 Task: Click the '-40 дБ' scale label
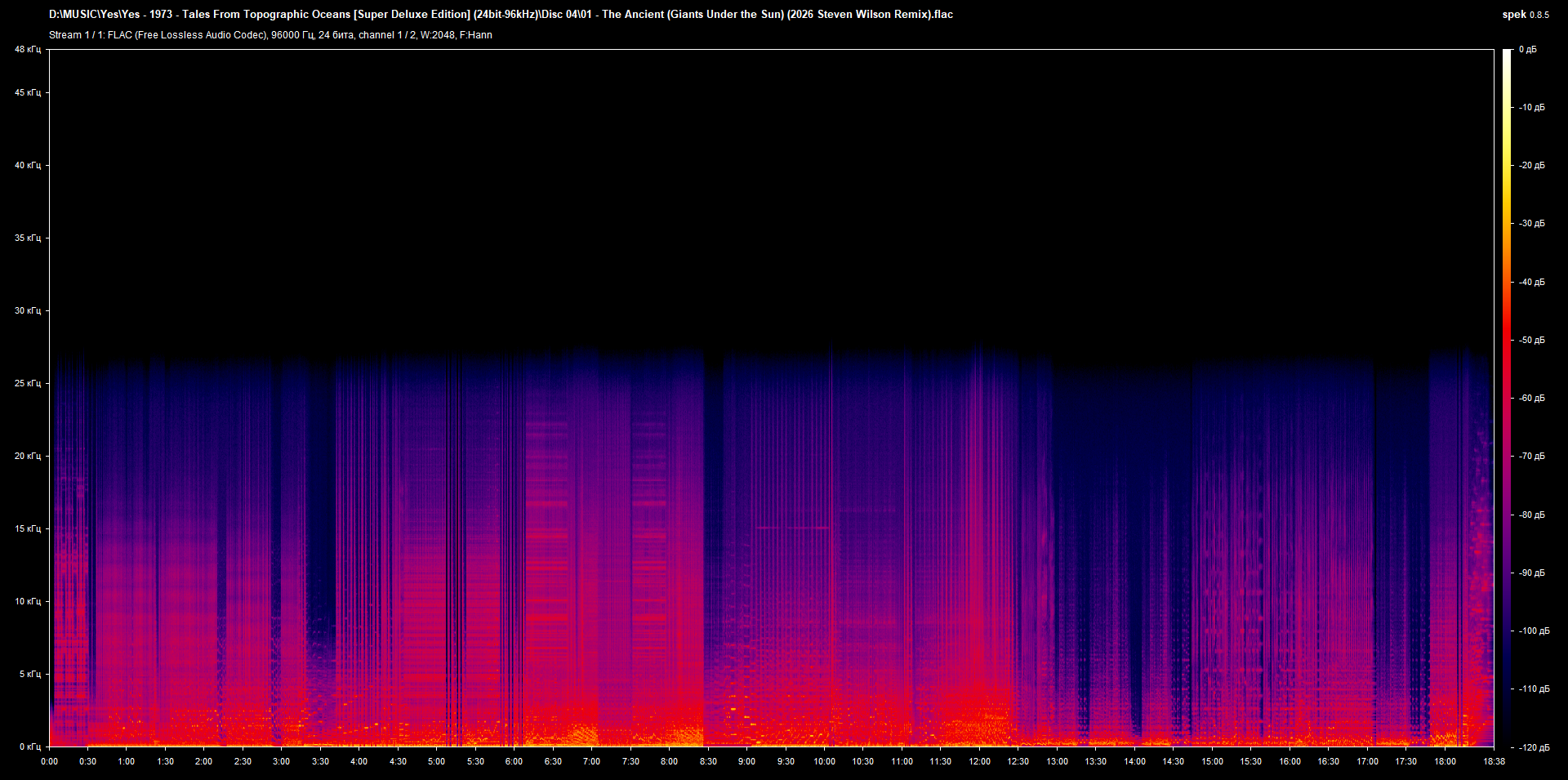tap(1532, 283)
